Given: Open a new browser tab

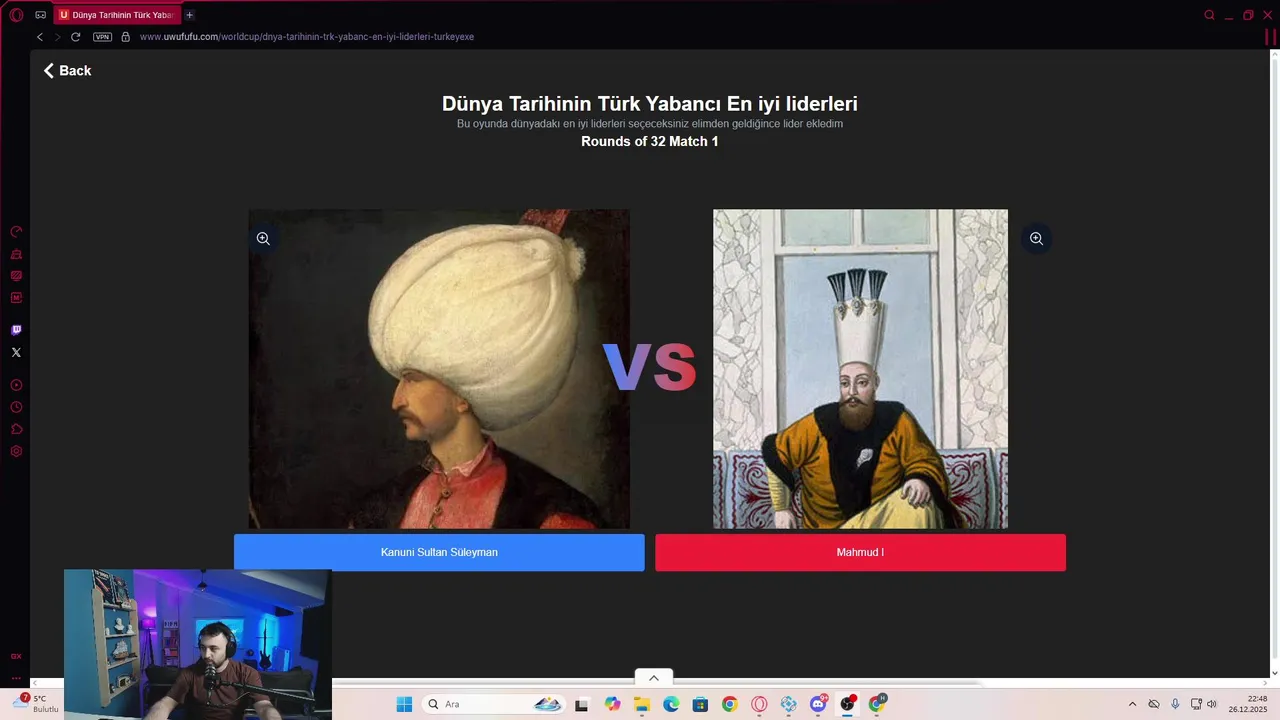Looking at the screenshot, I should [x=190, y=15].
